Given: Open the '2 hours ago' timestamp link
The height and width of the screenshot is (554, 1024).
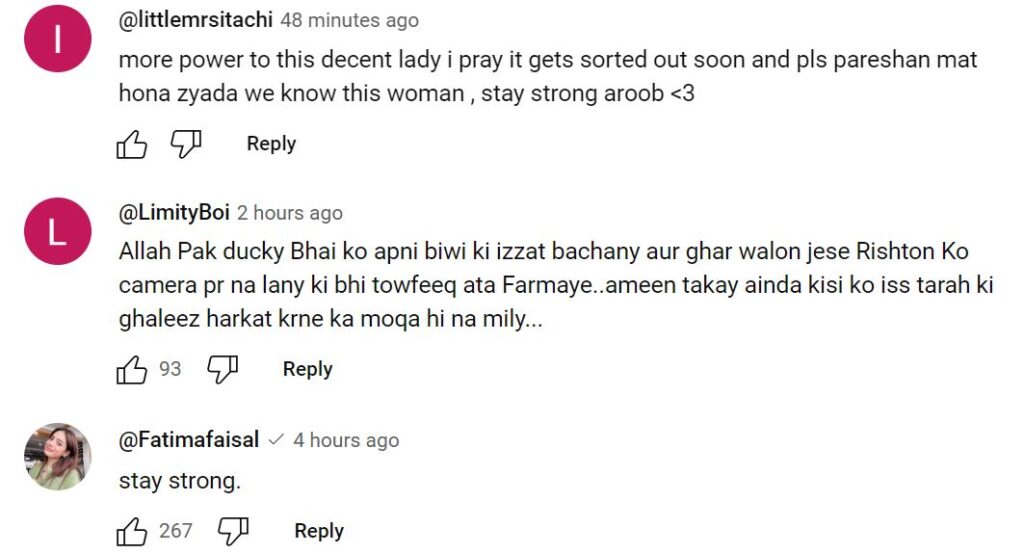Looking at the screenshot, I should [x=290, y=213].
